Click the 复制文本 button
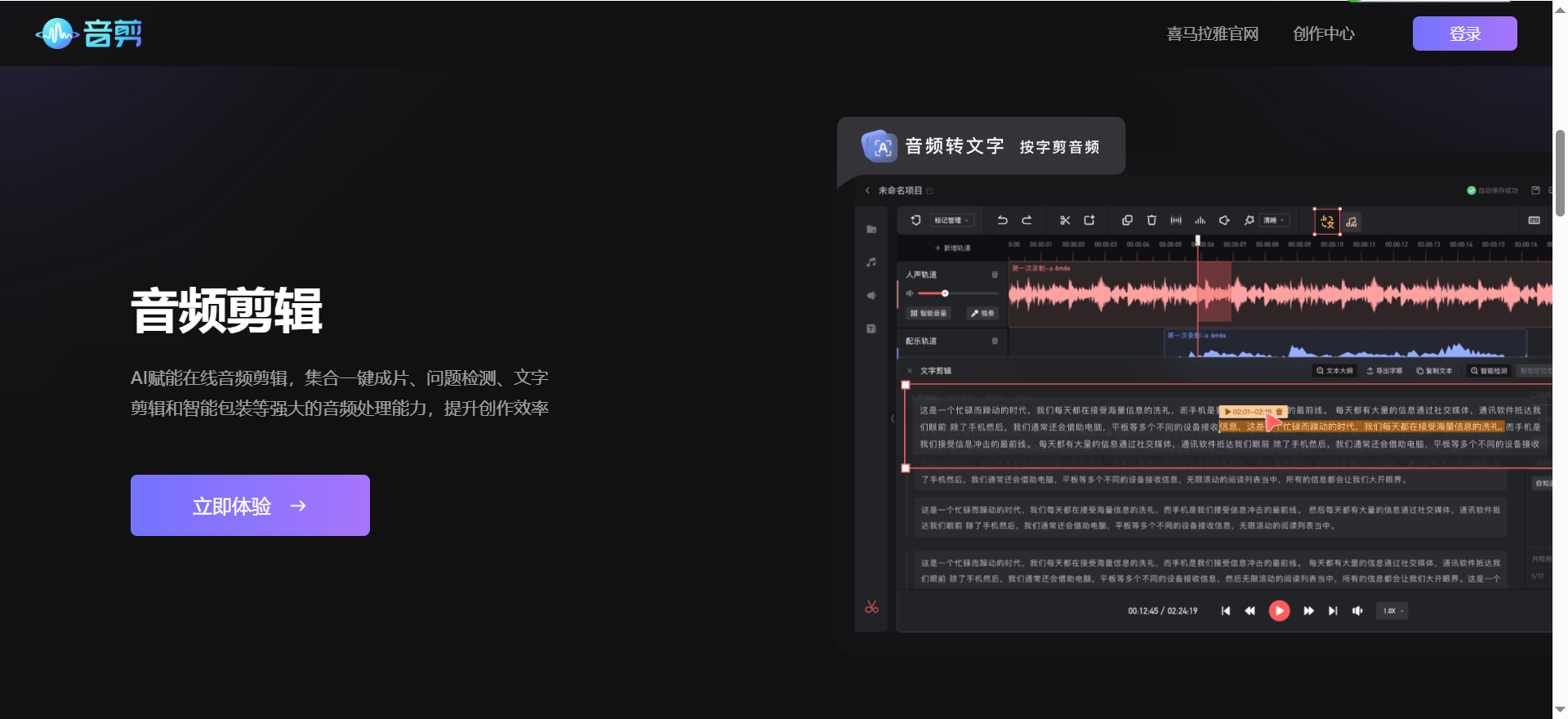Screen dimensions: 1568x719 click(x=1434, y=371)
